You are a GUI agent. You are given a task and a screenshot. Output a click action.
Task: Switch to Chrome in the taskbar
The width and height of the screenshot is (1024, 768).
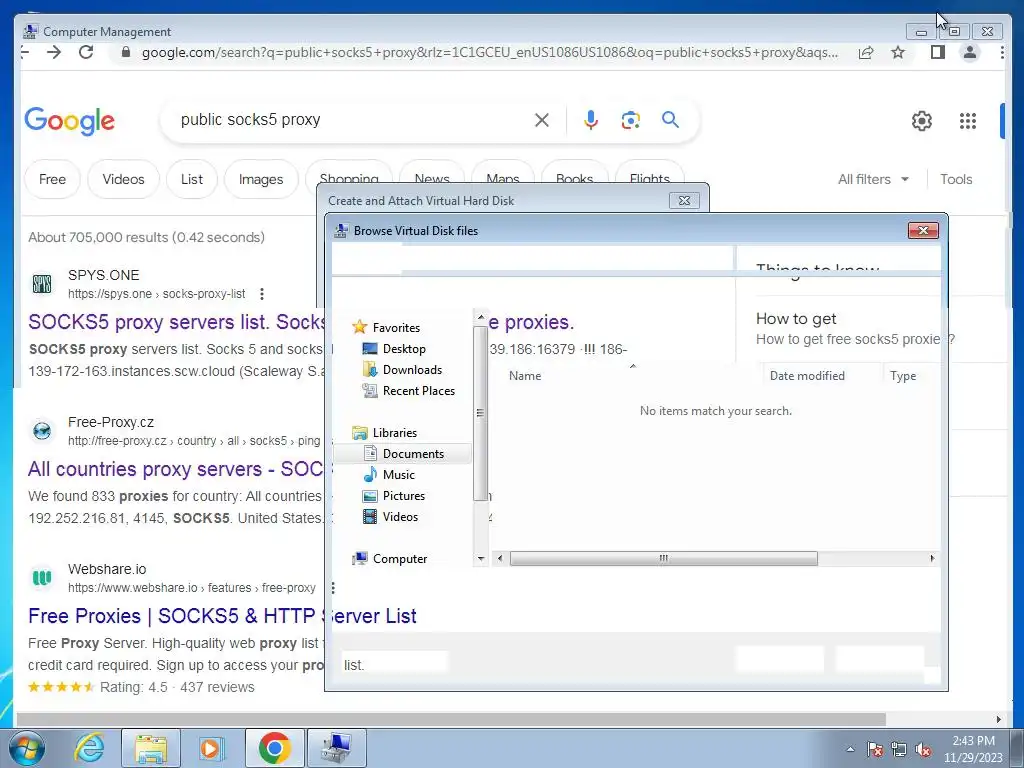(x=274, y=748)
